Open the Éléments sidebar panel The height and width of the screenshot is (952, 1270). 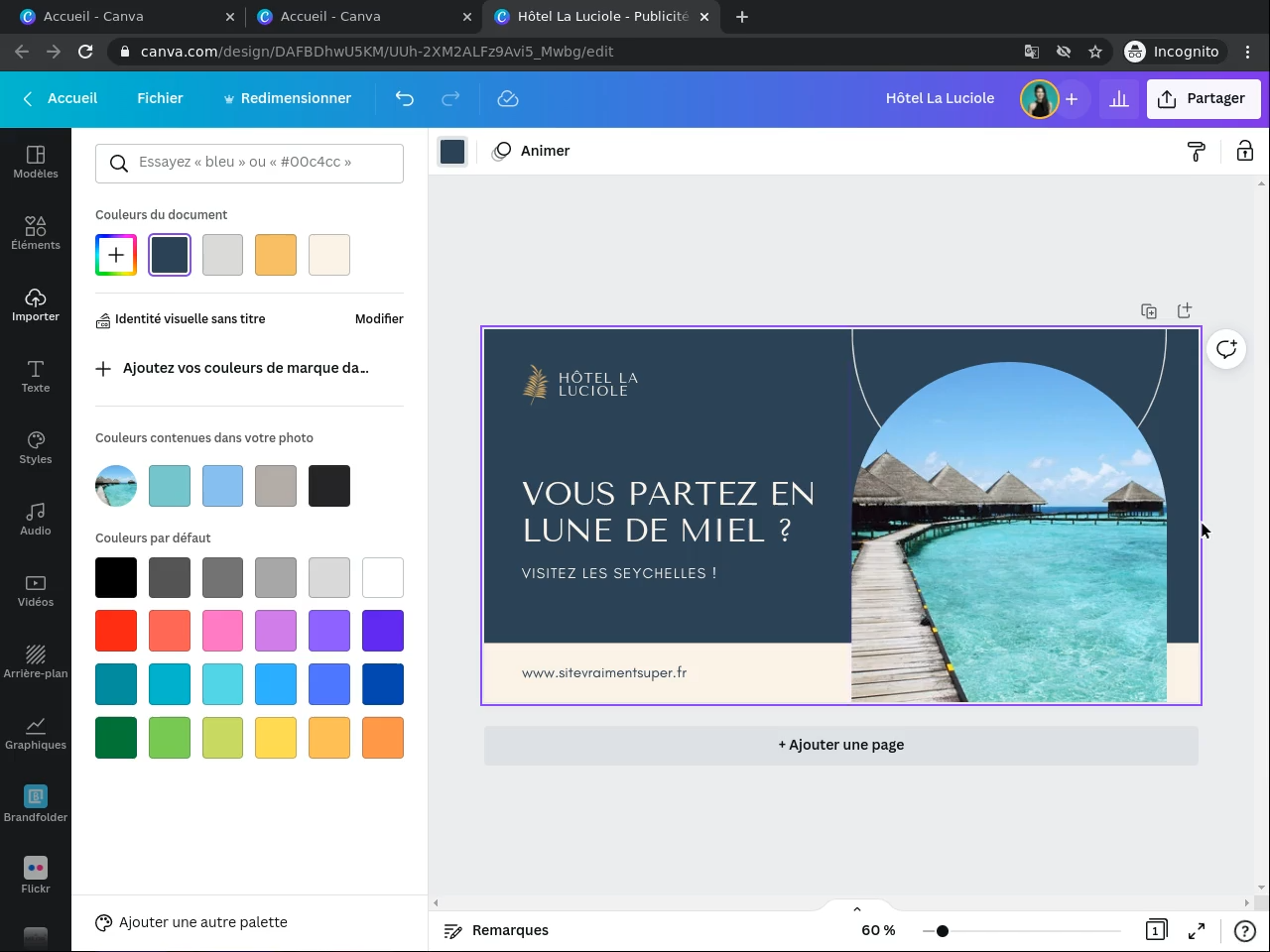point(36,234)
